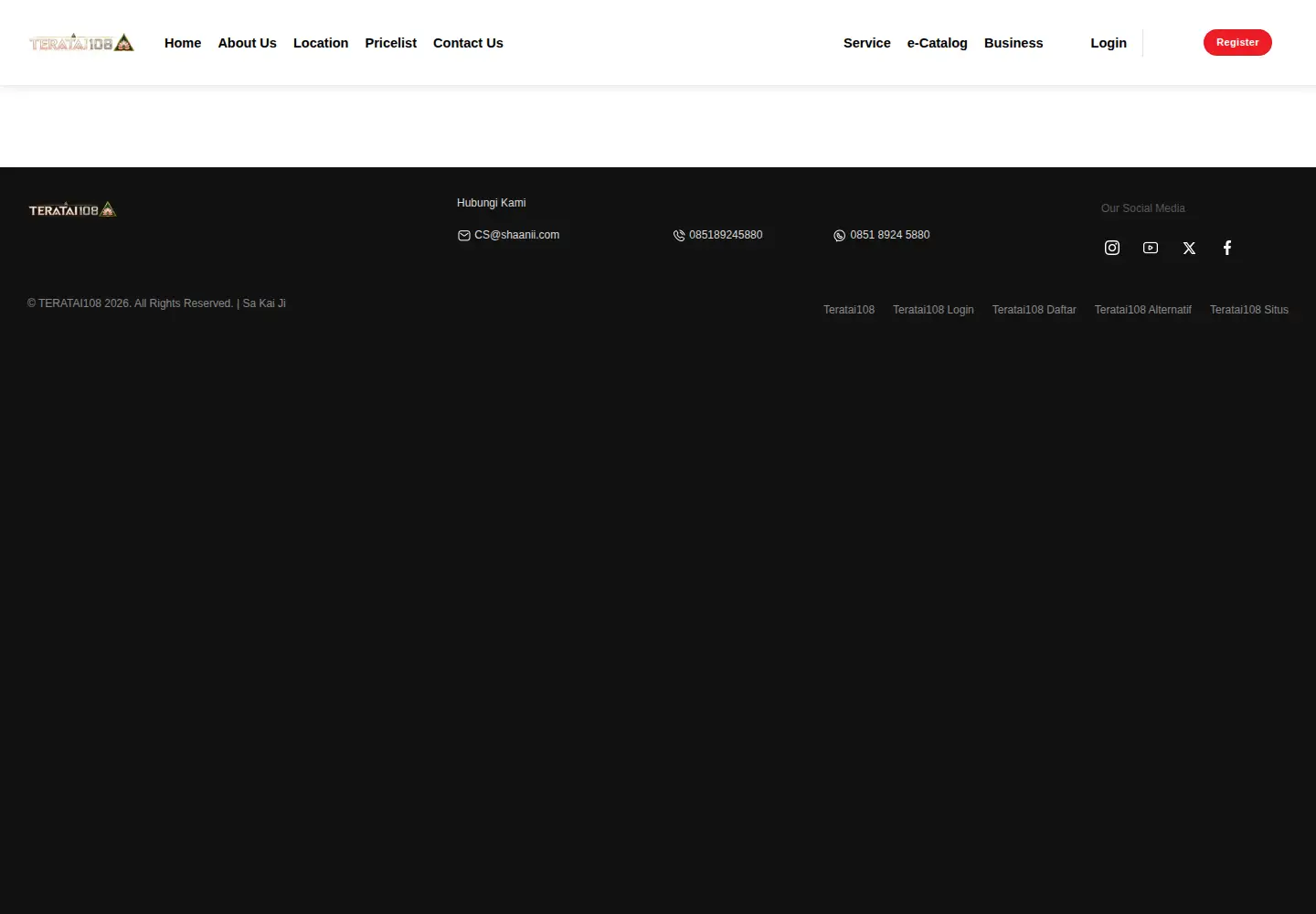Click the CS@shaanii.com email link
This screenshot has width=1316, height=914.
click(x=516, y=235)
